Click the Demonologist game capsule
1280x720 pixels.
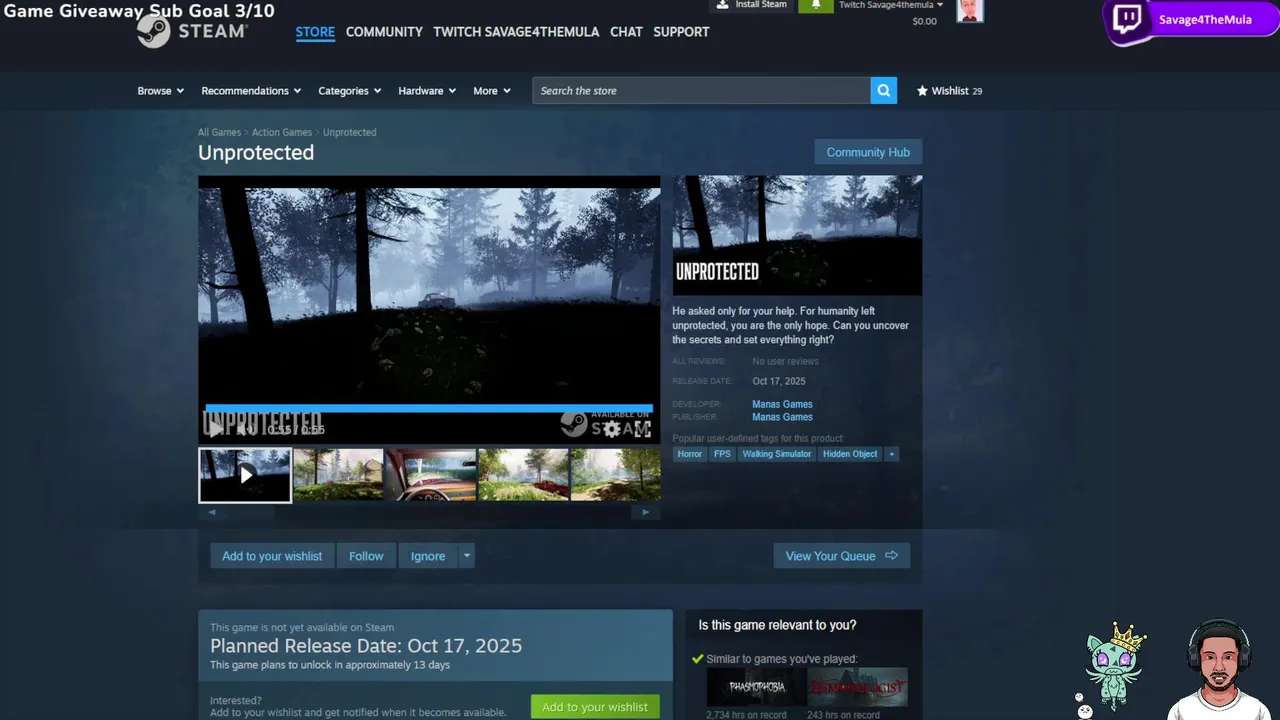tap(858, 687)
